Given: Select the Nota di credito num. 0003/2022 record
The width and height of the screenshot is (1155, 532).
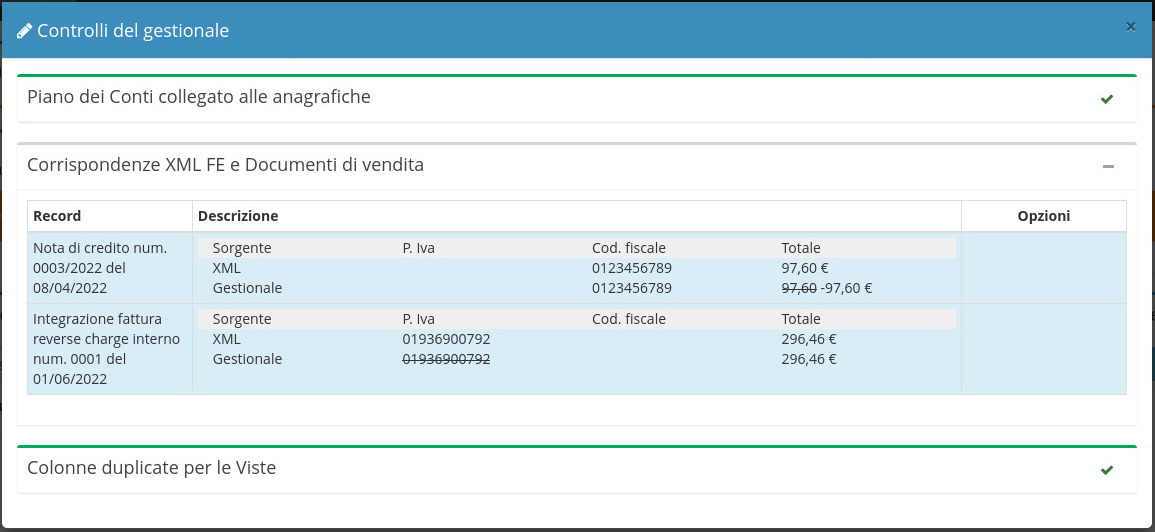Looking at the screenshot, I should pos(100,268).
